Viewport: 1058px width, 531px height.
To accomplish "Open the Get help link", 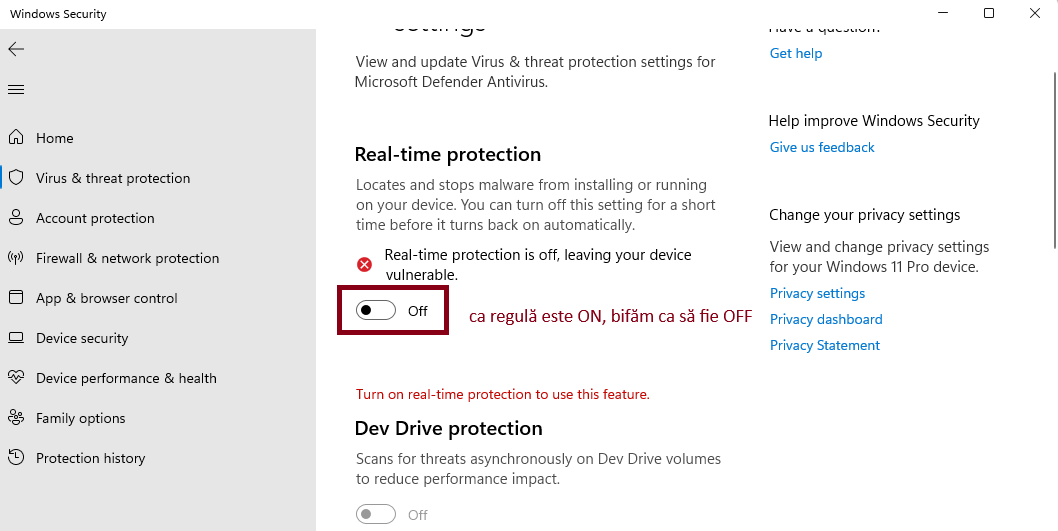I will point(796,53).
